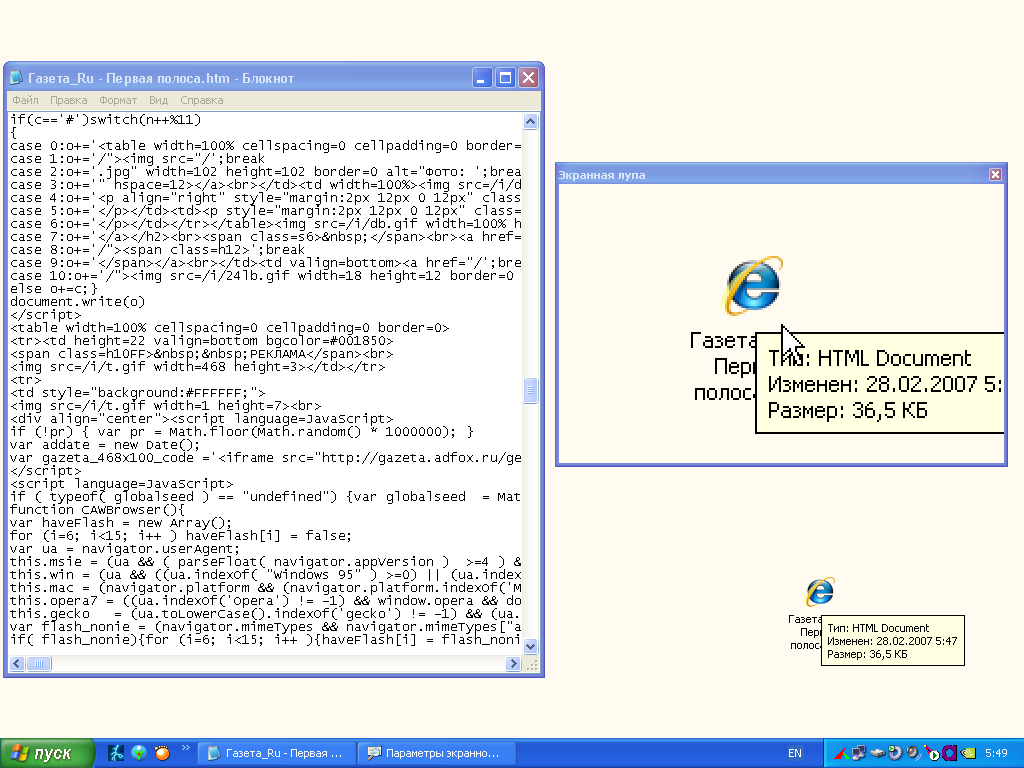
Task: Click the system tray clock
Action: (997, 753)
